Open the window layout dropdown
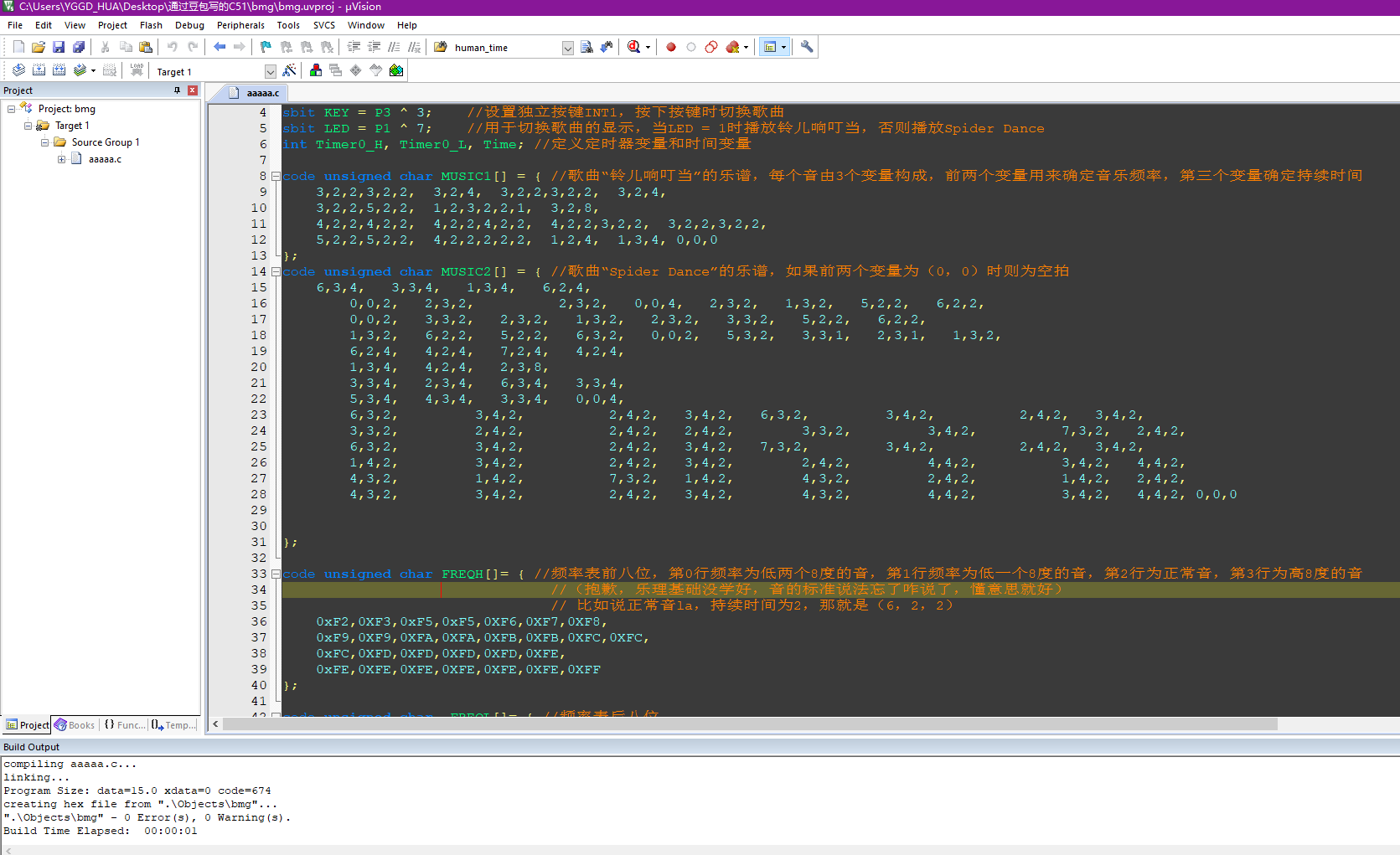 click(784, 48)
